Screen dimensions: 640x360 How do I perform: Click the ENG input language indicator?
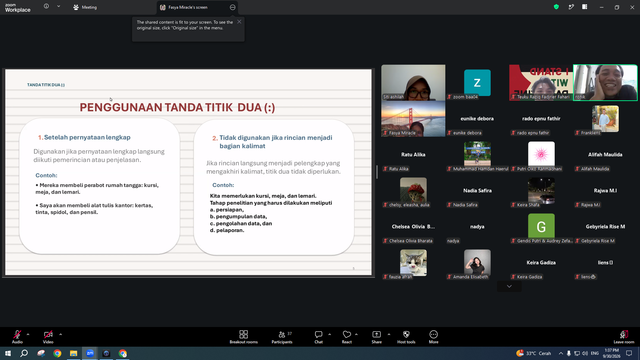point(595,353)
